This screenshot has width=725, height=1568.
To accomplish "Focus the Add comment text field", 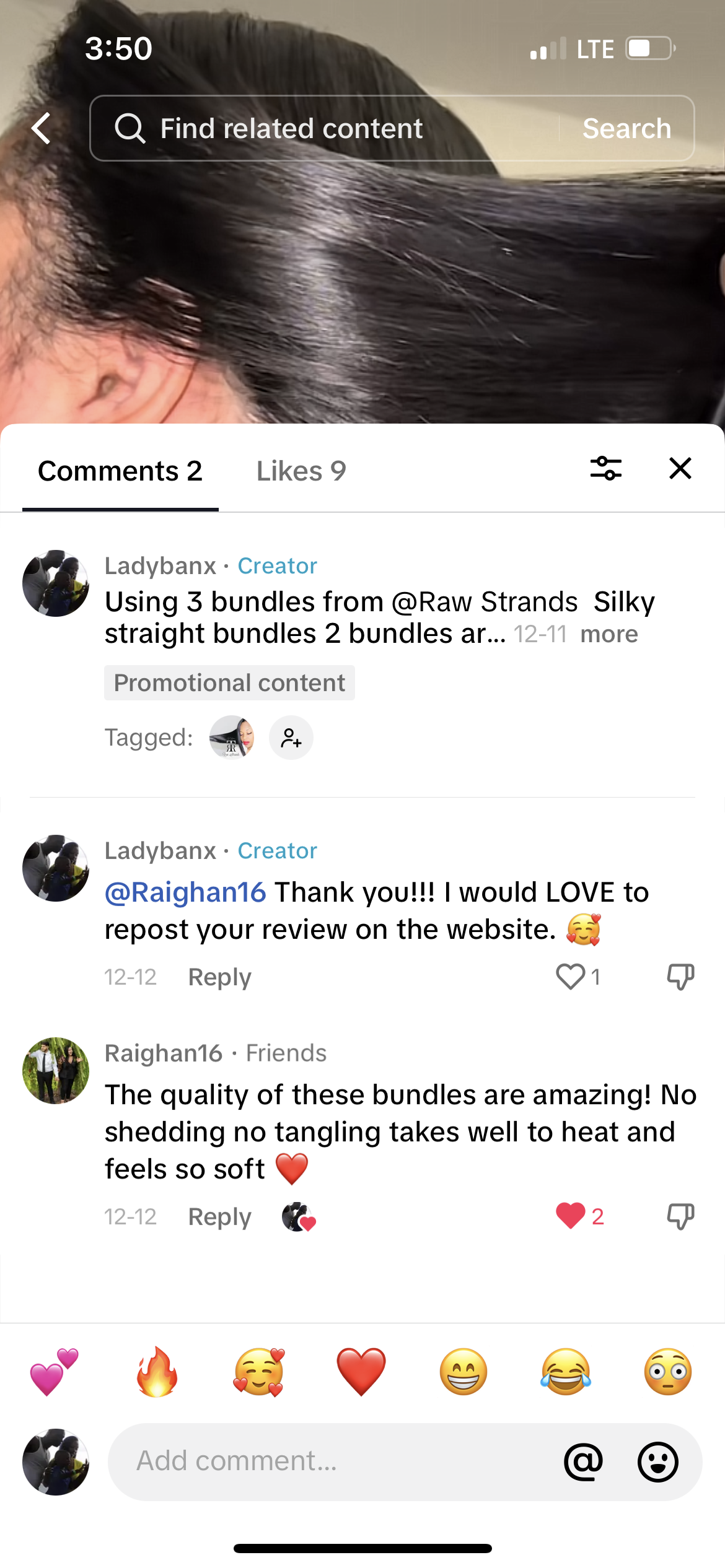I will (x=335, y=1461).
